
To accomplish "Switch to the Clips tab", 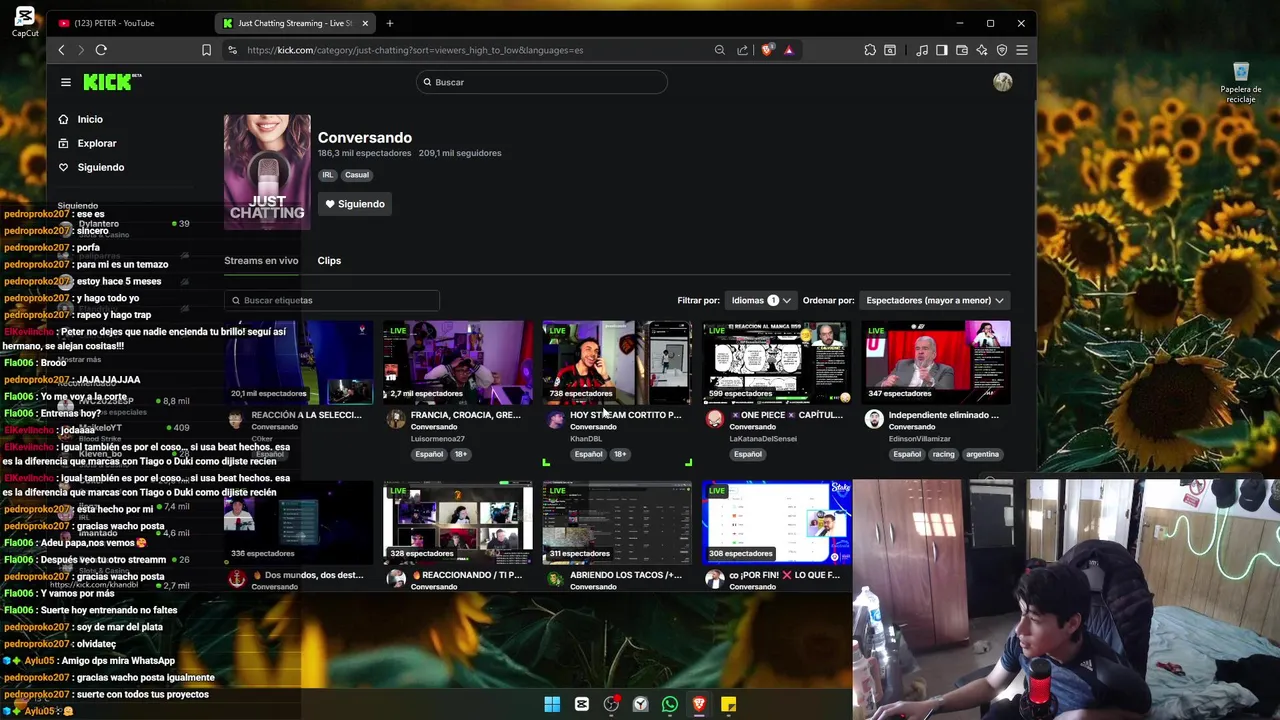I will [x=329, y=260].
